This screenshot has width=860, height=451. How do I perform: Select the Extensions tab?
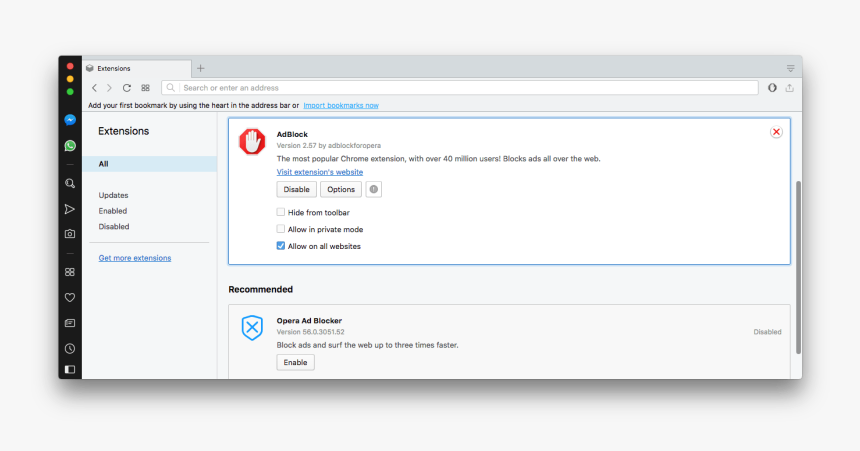[137, 69]
